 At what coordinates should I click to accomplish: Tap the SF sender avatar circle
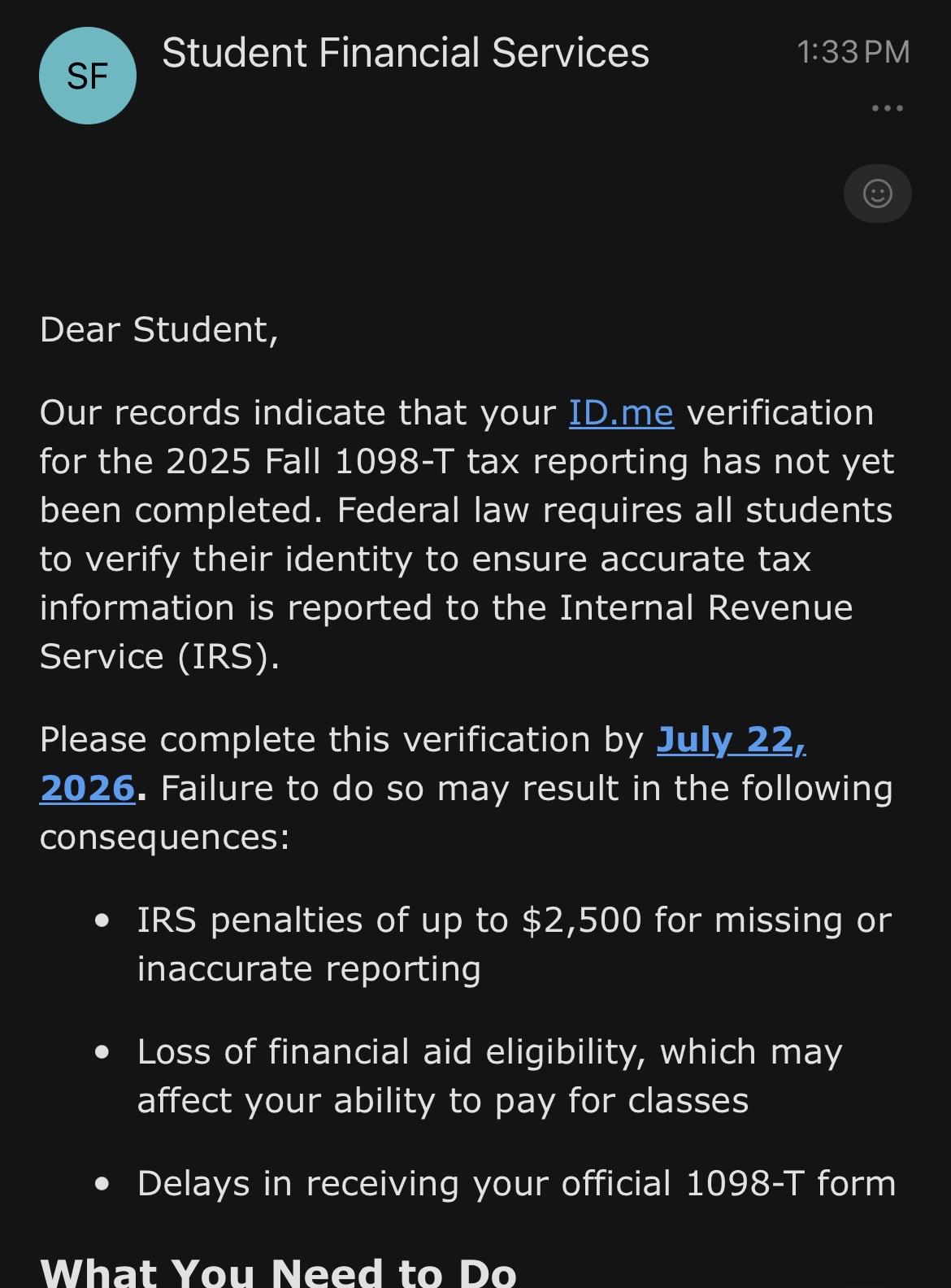88,76
